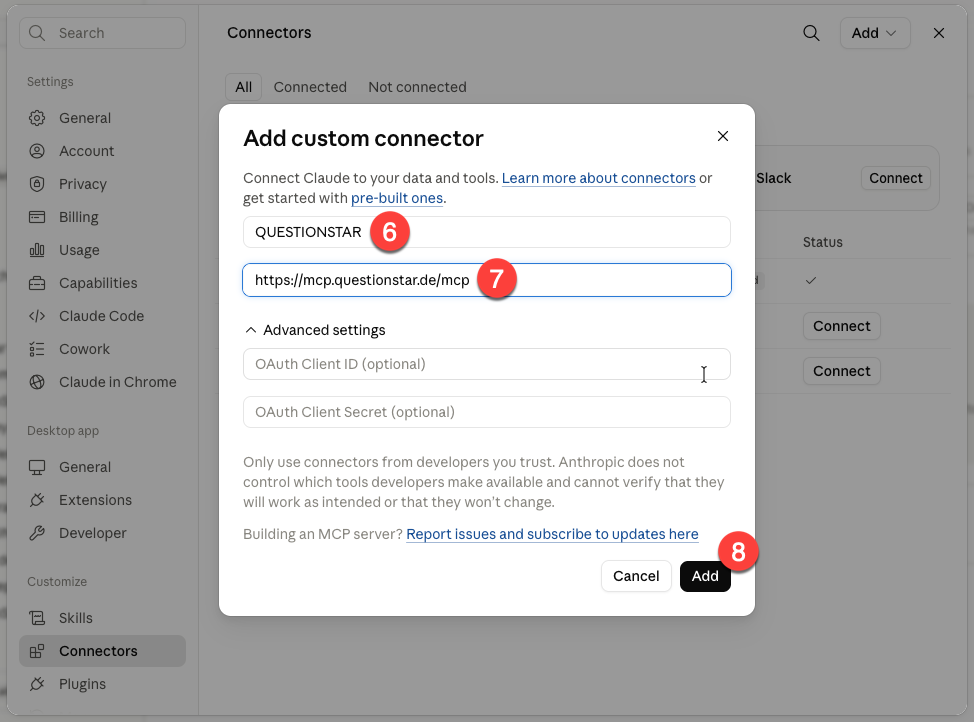974x722 pixels.
Task: Switch to the Not connected tab
Action: click(x=417, y=87)
